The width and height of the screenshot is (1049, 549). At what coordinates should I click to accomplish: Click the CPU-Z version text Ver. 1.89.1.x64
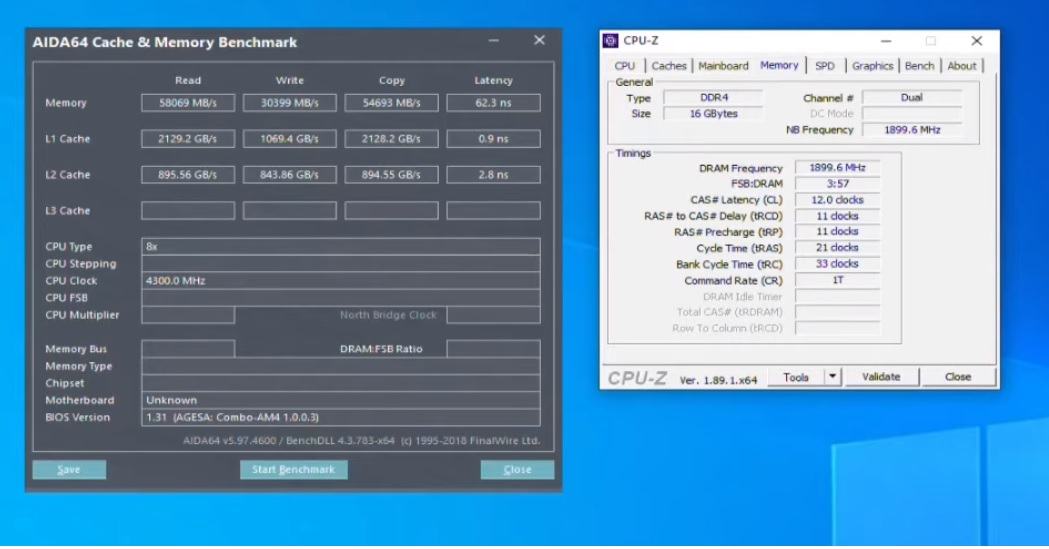coord(718,380)
